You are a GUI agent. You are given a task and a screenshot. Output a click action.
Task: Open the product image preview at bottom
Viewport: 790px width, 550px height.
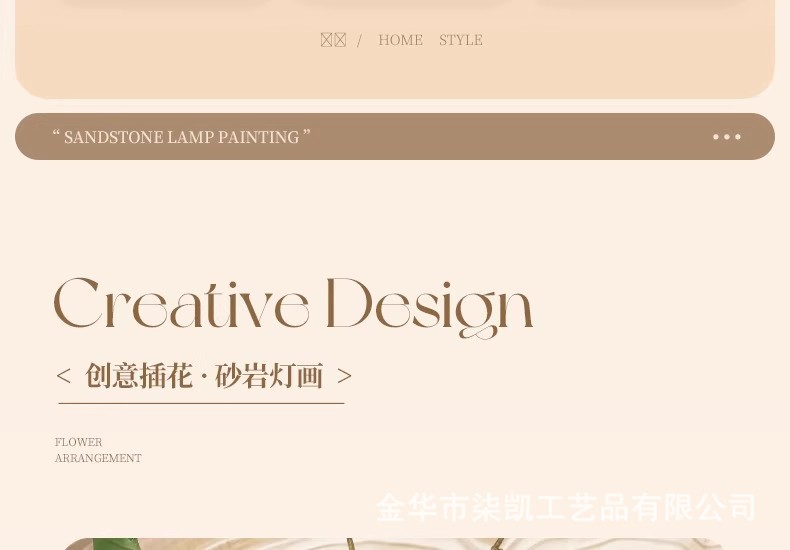tap(395, 544)
